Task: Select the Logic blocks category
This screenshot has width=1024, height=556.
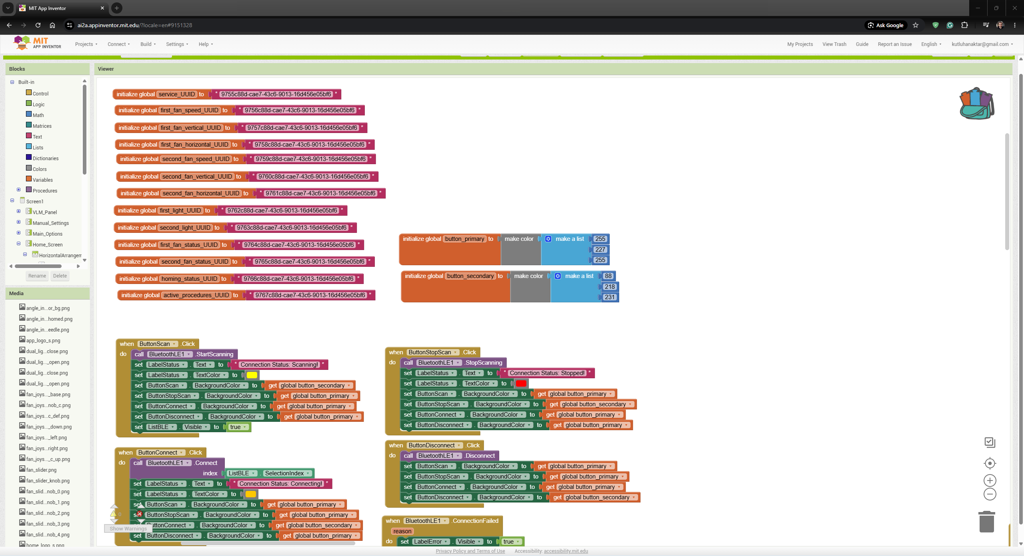Action: click(x=35, y=104)
